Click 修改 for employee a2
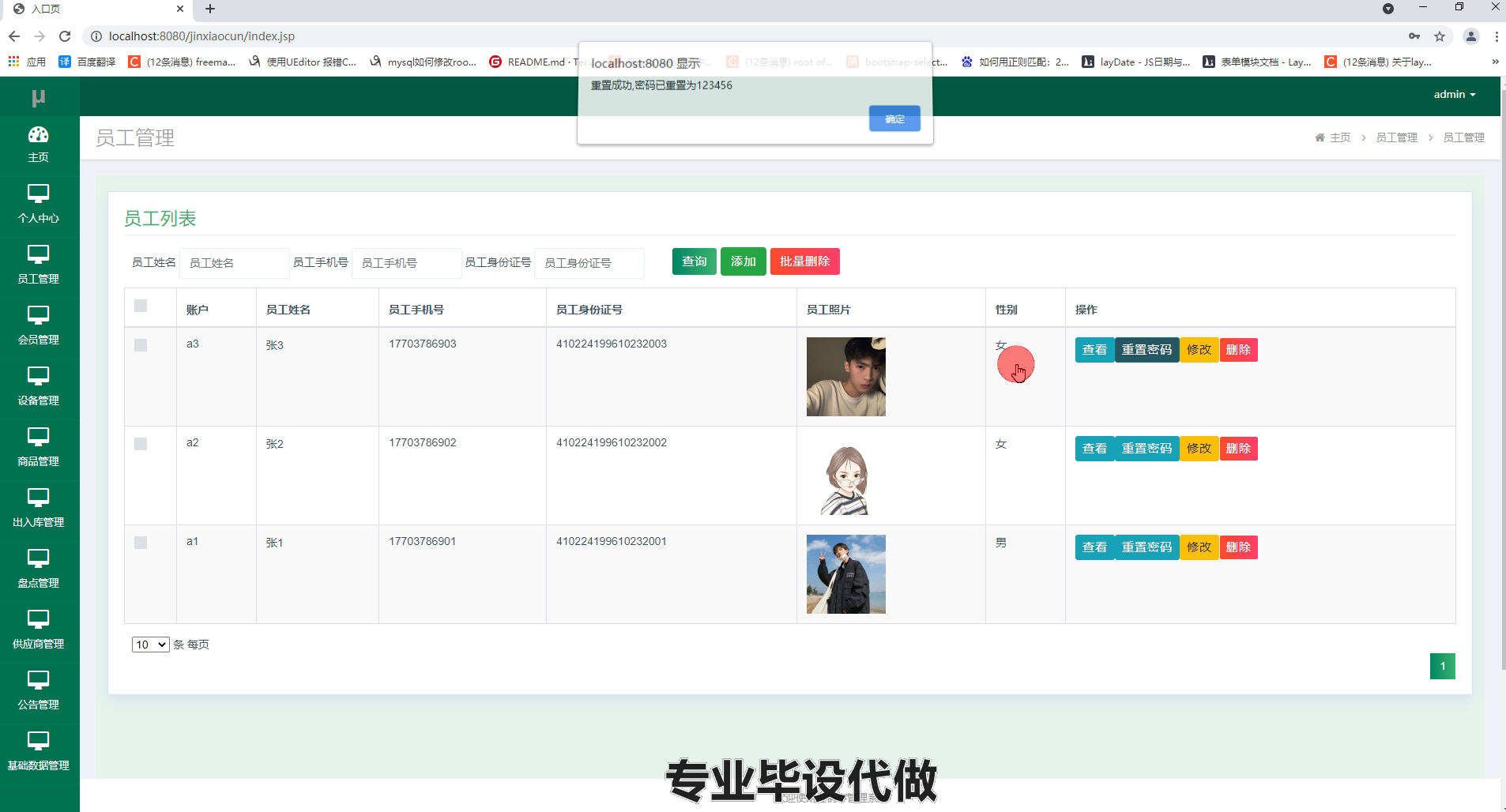The image size is (1506, 812). pos(1199,449)
